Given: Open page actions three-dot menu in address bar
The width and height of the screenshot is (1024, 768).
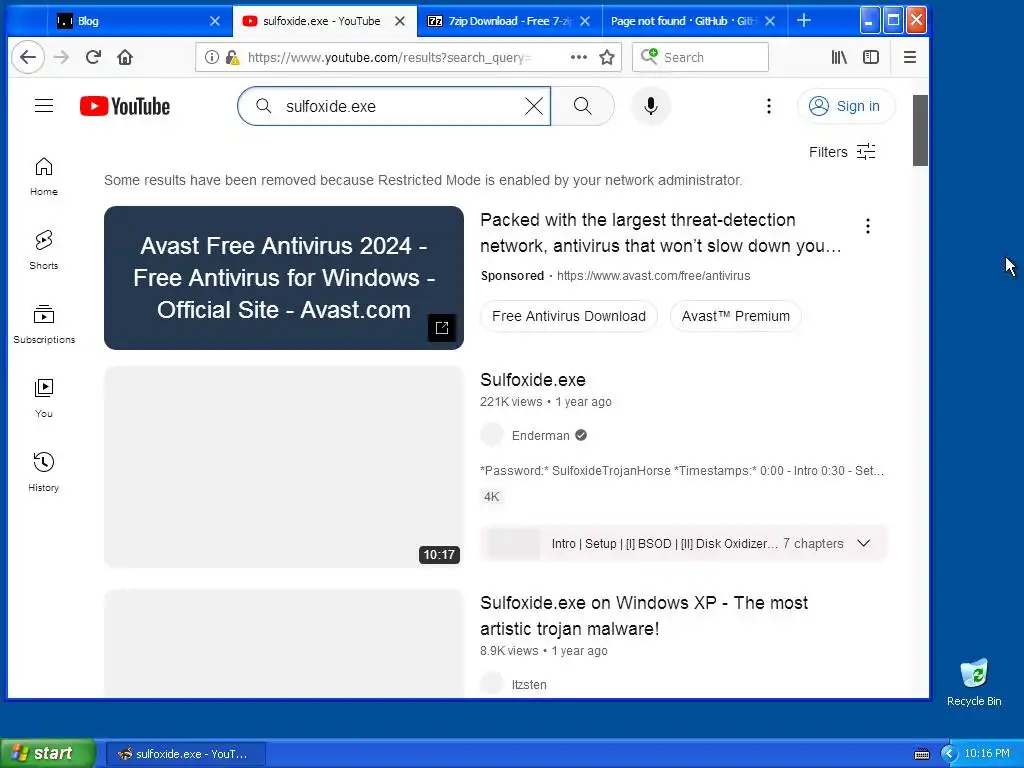Looking at the screenshot, I should pyautogui.click(x=579, y=57).
